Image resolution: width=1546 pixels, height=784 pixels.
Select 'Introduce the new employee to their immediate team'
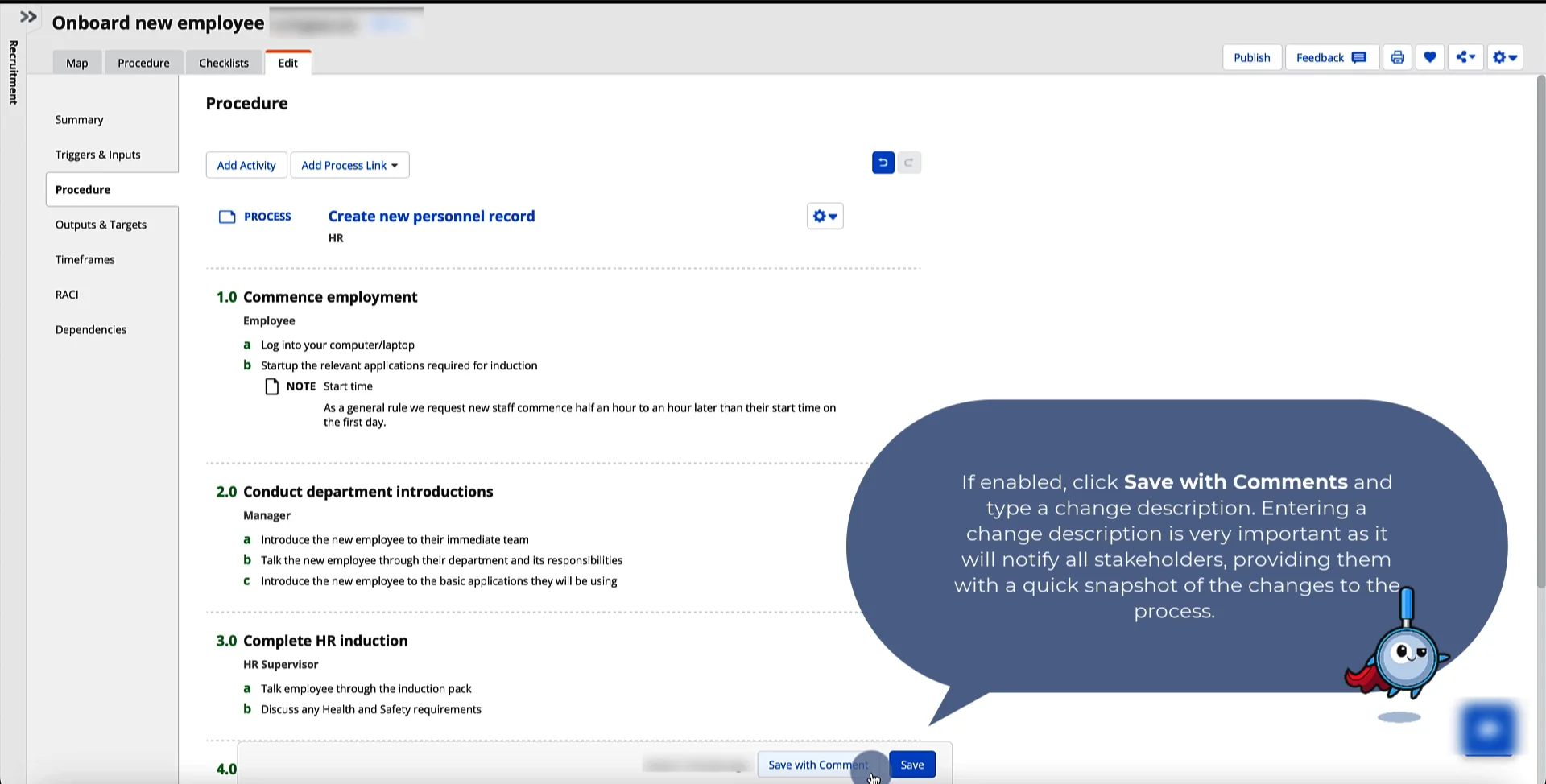[395, 539]
